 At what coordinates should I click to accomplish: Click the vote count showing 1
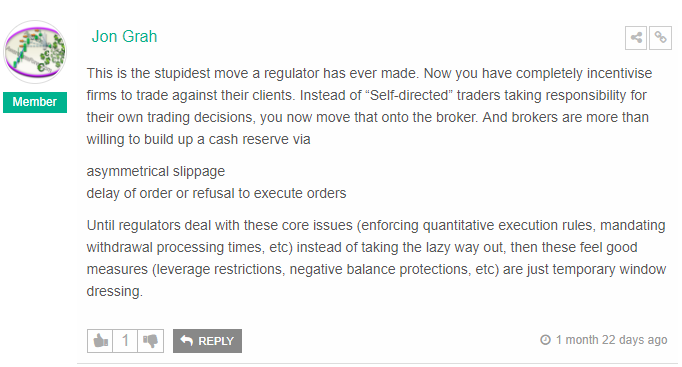tap(125, 340)
